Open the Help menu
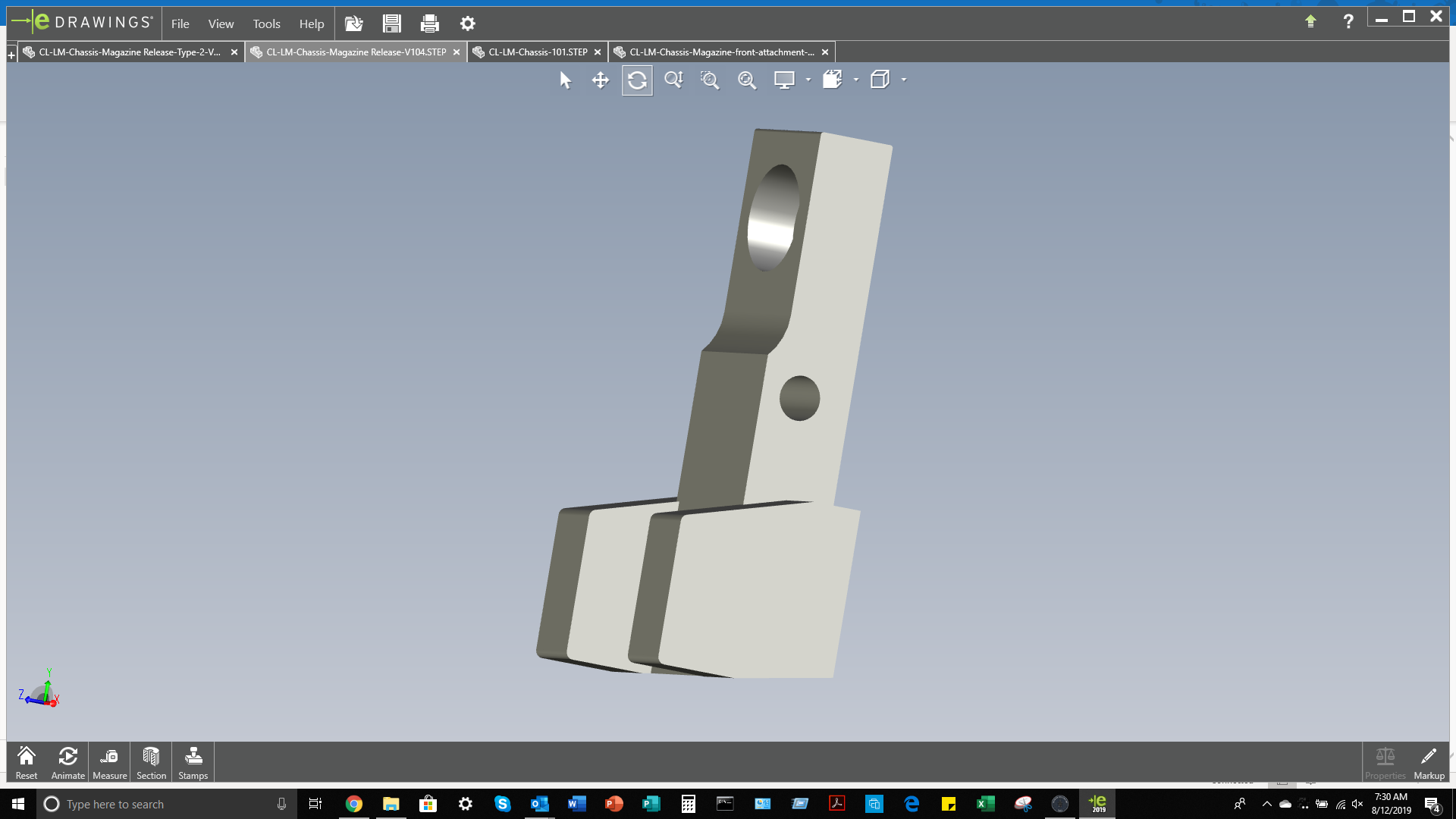1456x819 pixels. (311, 24)
